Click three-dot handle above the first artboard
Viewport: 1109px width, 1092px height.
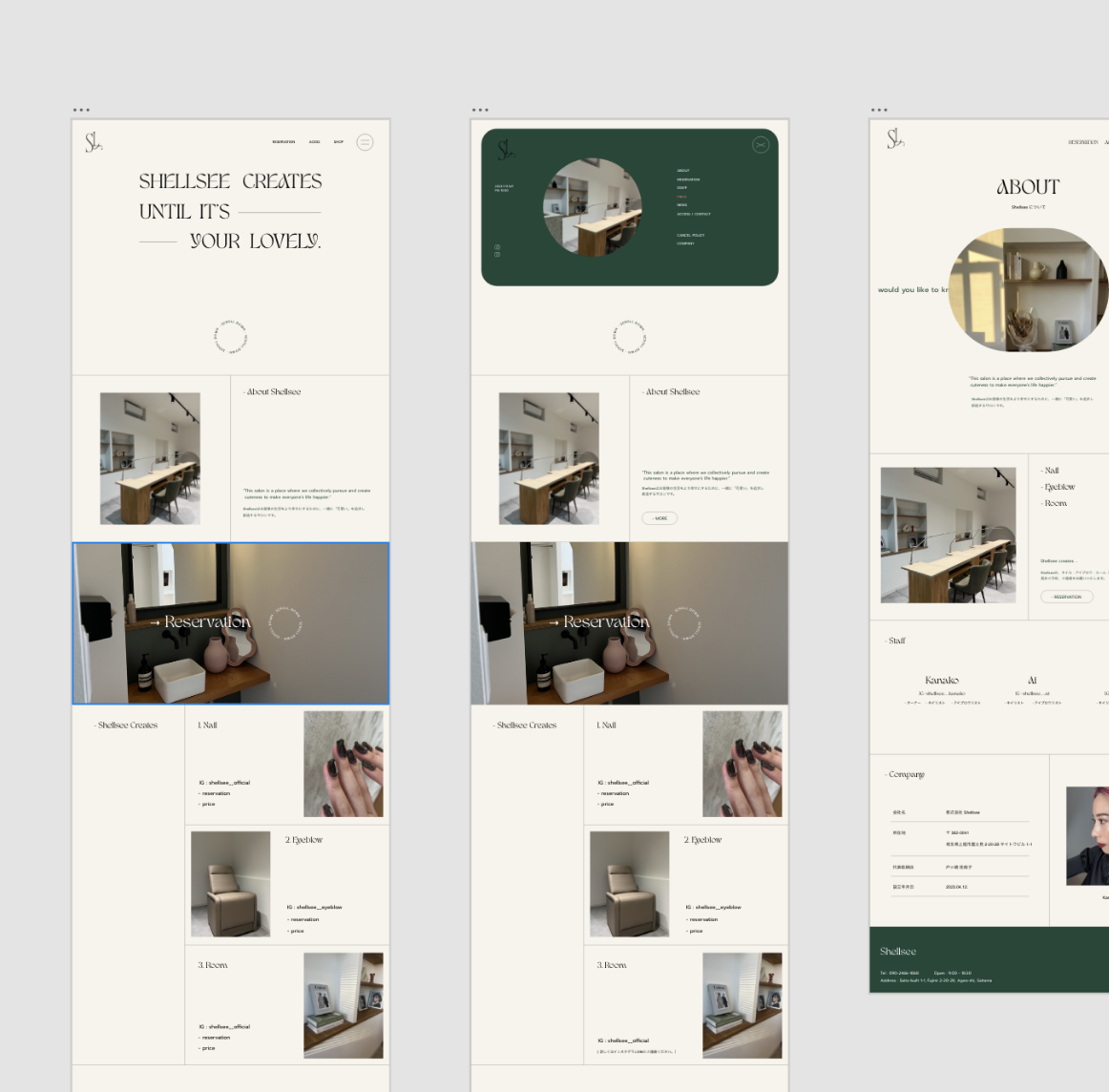tap(81, 110)
